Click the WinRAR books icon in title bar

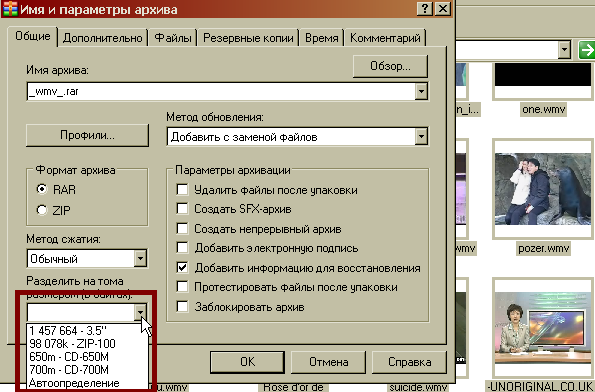pos(10,8)
